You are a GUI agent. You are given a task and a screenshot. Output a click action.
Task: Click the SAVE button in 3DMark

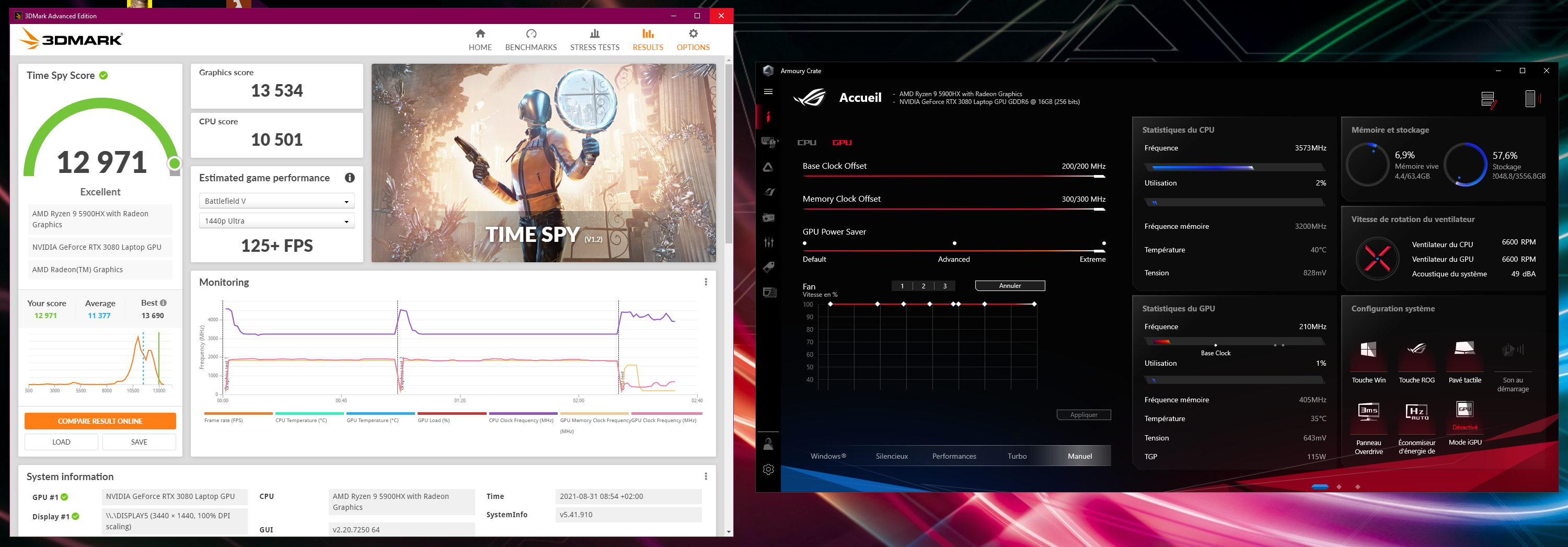click(139, 442)
